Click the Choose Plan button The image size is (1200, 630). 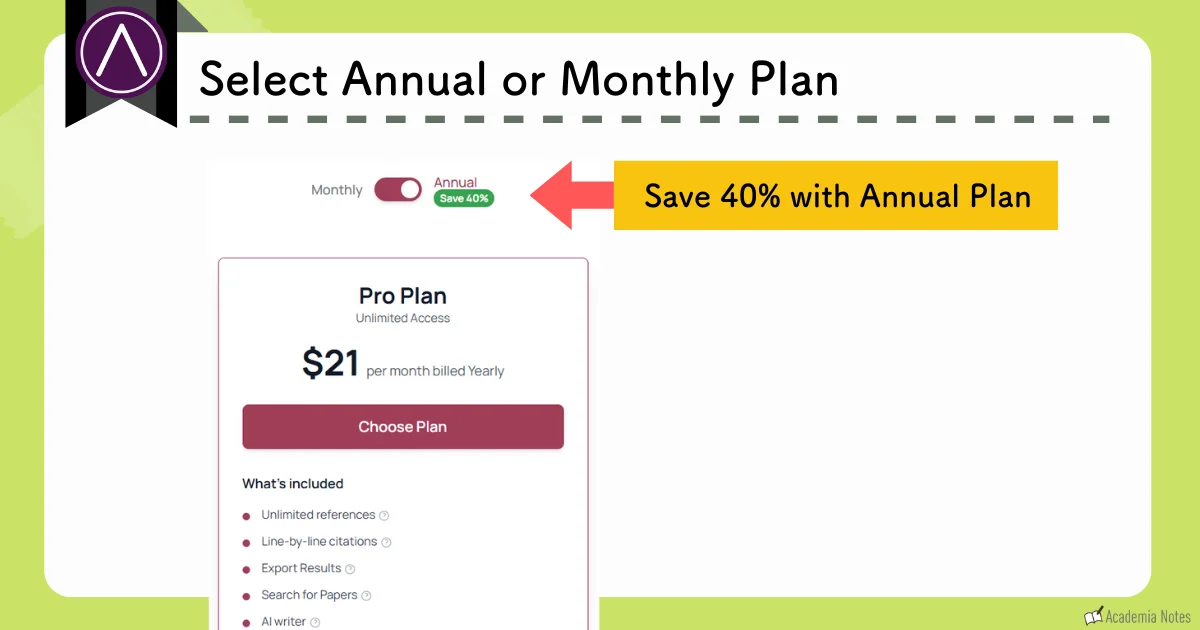[x=403, y=426]
